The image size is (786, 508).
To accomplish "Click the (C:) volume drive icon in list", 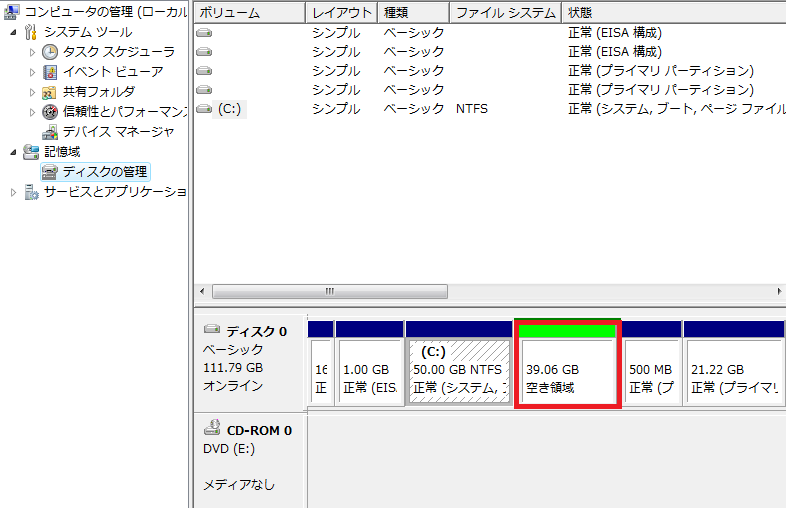I will click(204, 109).
